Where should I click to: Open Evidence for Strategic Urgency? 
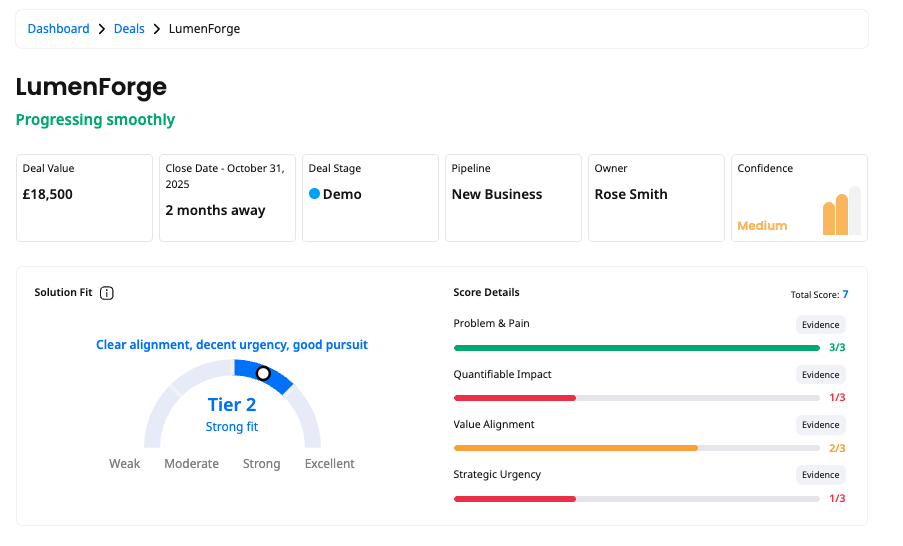coord(821,475)
